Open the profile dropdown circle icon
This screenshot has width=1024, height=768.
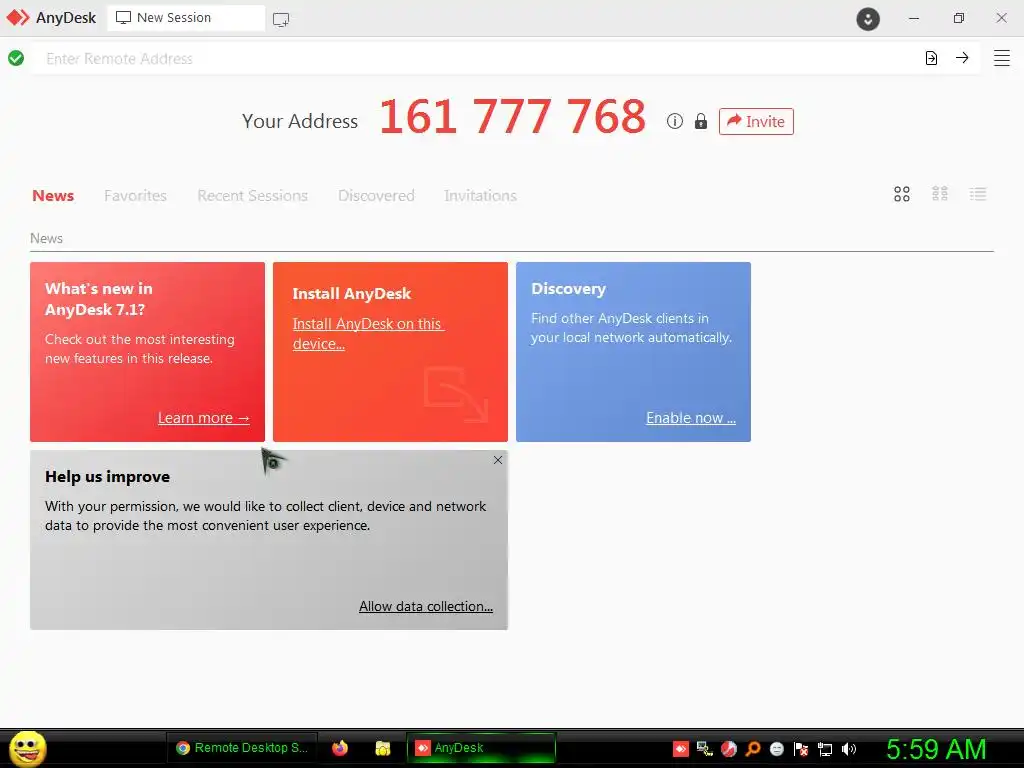point(868,19)
